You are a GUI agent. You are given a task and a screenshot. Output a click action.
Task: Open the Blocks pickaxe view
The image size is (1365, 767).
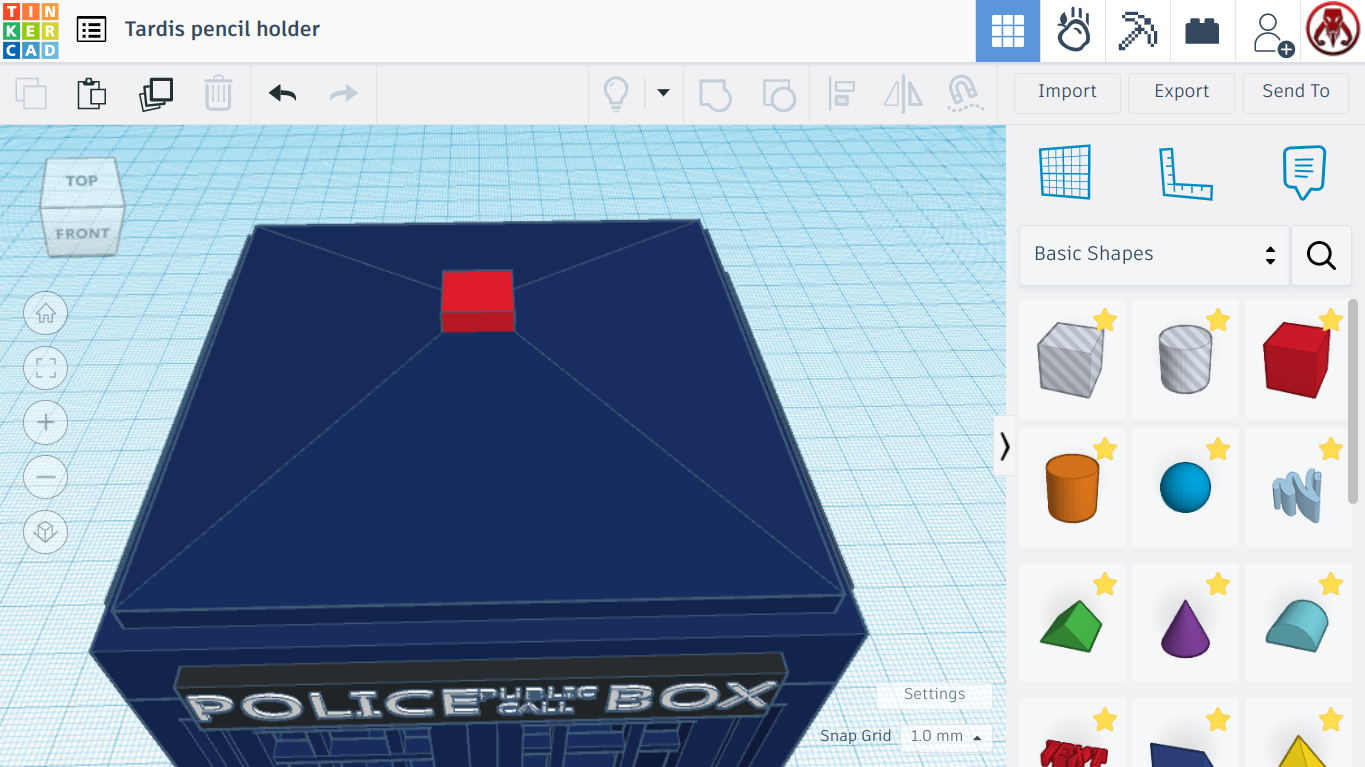tap(1137, 31)
